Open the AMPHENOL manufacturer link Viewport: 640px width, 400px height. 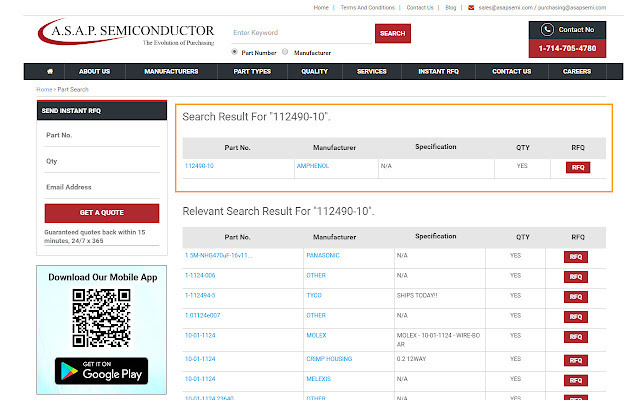point(313,166)
